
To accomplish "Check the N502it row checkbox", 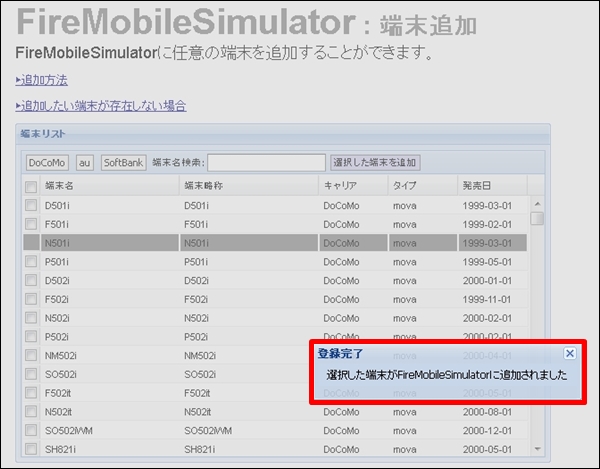I will click(x=31, y=411).
